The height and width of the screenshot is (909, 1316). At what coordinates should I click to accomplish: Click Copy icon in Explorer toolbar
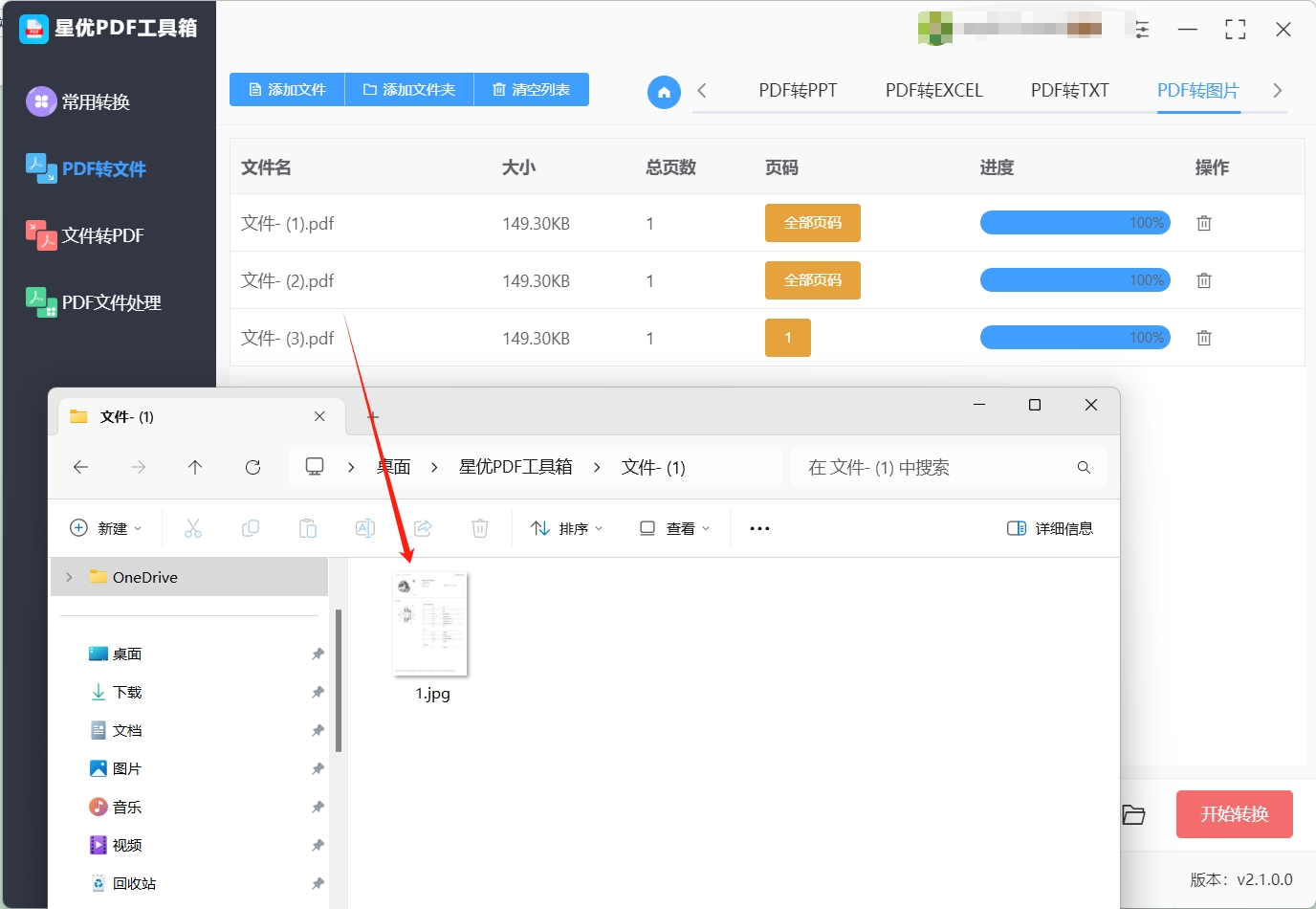point(251,528)
